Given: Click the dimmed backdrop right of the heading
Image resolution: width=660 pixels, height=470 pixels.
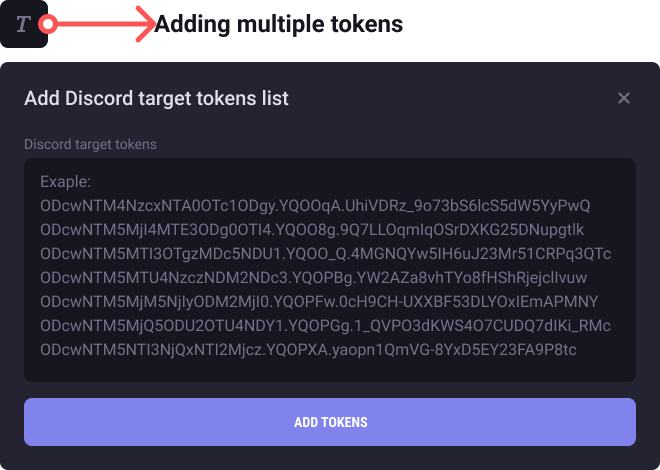Looking at the screenshot, I should (x=530, y=24).
